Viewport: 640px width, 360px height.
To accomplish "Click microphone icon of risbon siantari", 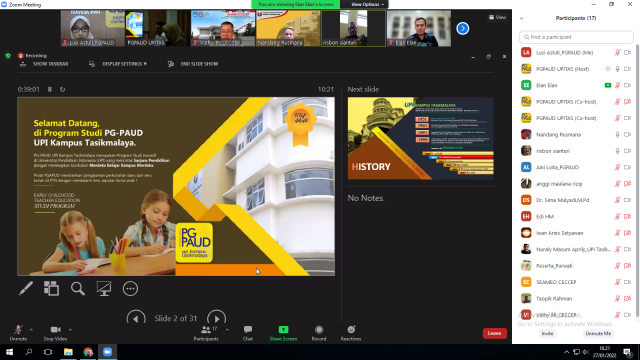I will (618, 151).
